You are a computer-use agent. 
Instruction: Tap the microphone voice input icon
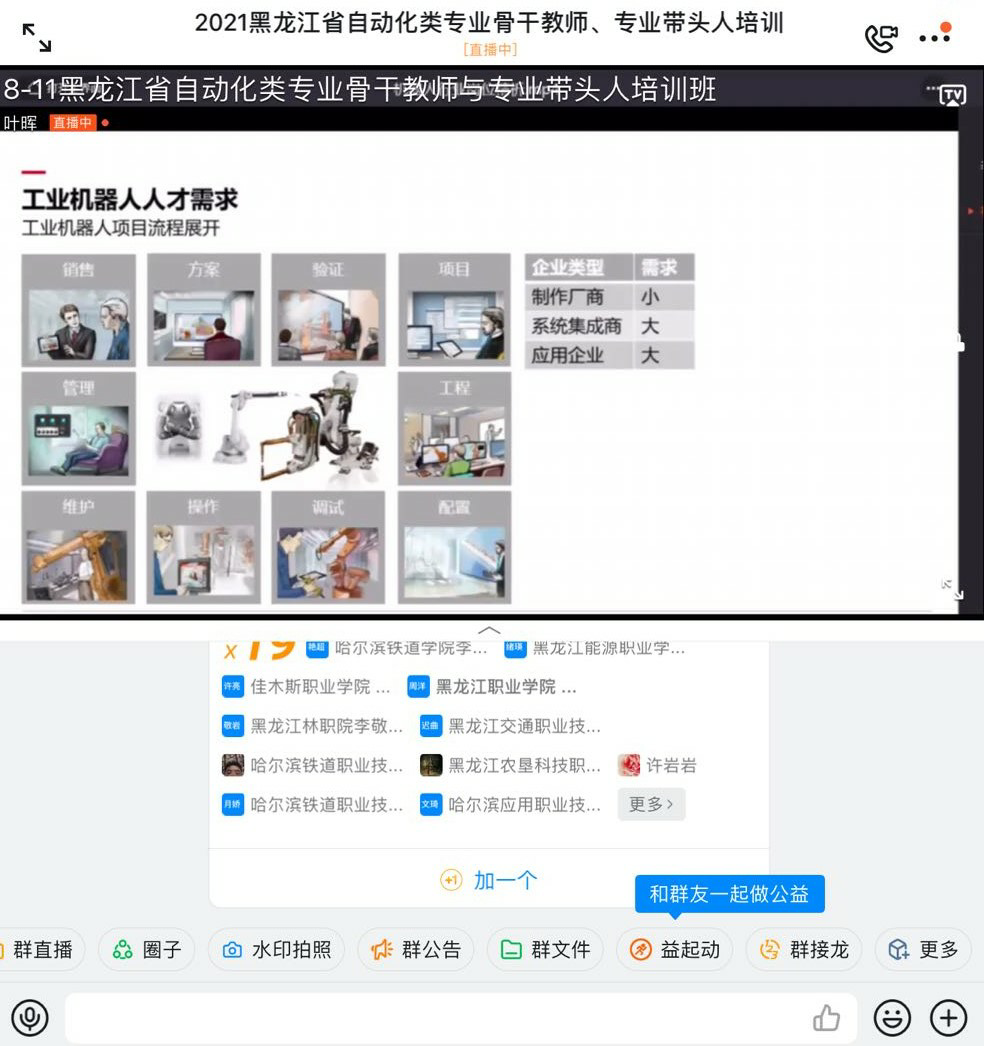tap(30, 1018)
